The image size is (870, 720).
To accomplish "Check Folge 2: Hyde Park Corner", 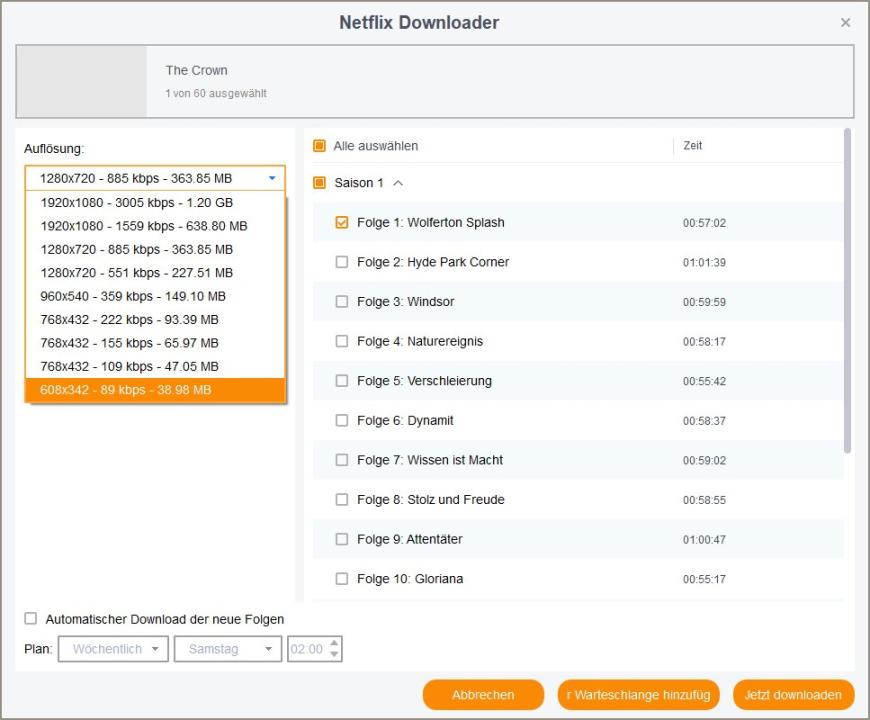I will [342, 262].
